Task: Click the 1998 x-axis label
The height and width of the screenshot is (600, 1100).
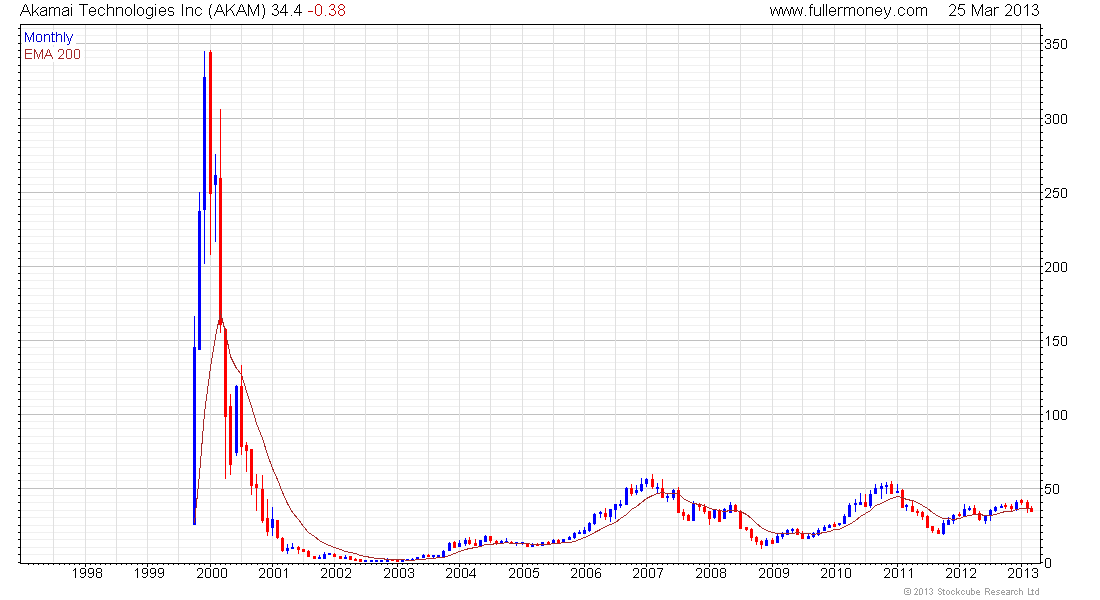Action: click(87, 573)
